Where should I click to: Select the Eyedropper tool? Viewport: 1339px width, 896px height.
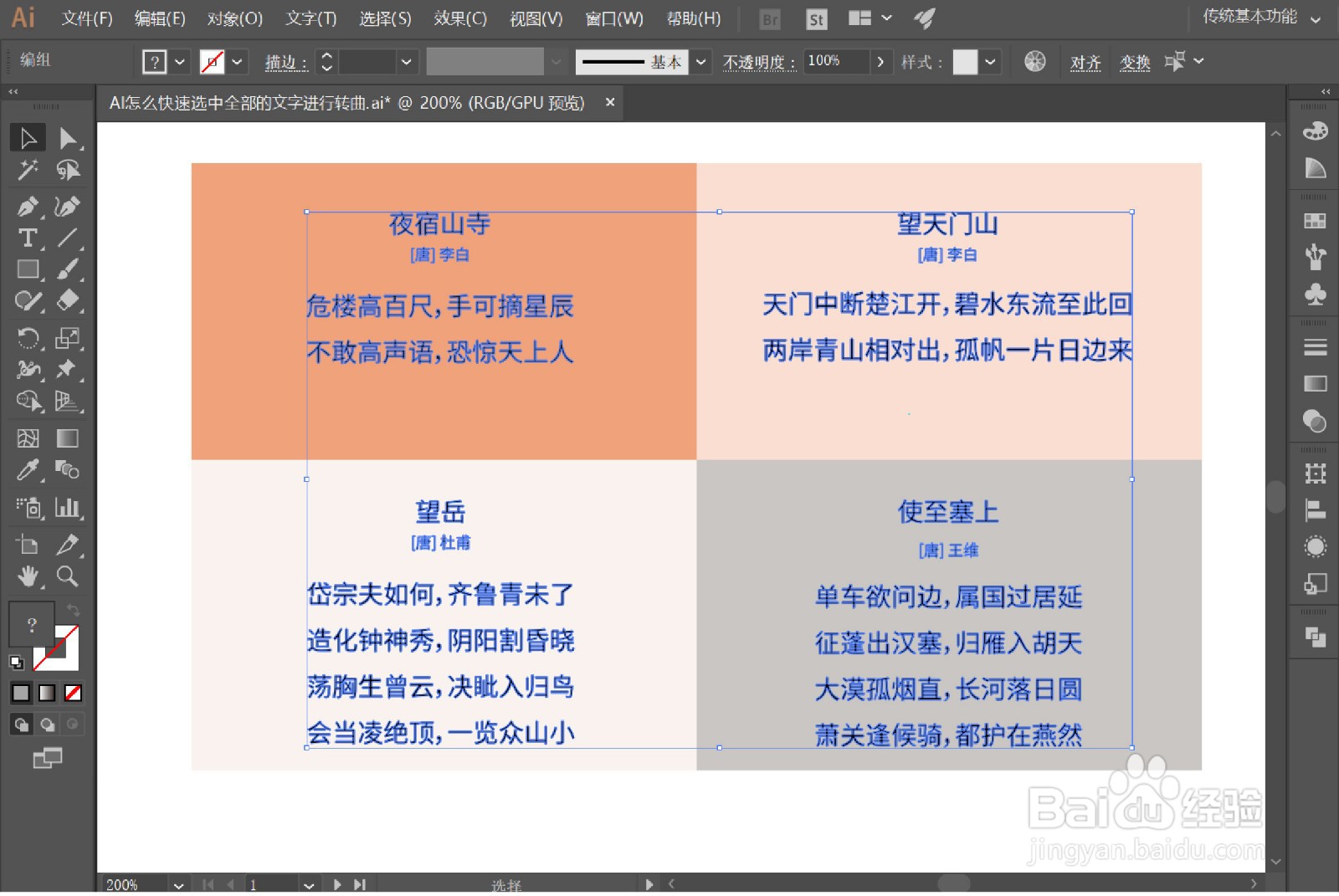(28, 471)
